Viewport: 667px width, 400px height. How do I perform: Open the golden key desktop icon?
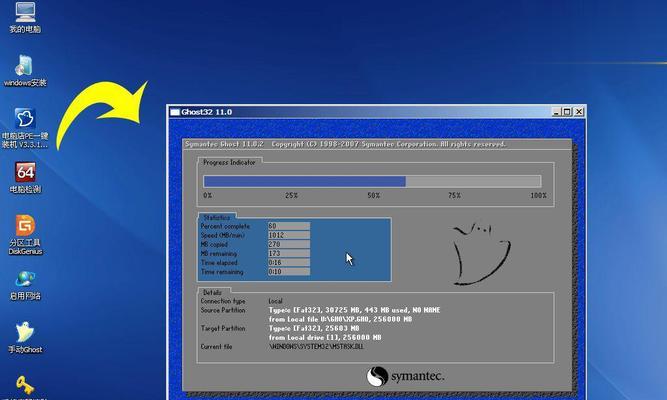point(25,386)
